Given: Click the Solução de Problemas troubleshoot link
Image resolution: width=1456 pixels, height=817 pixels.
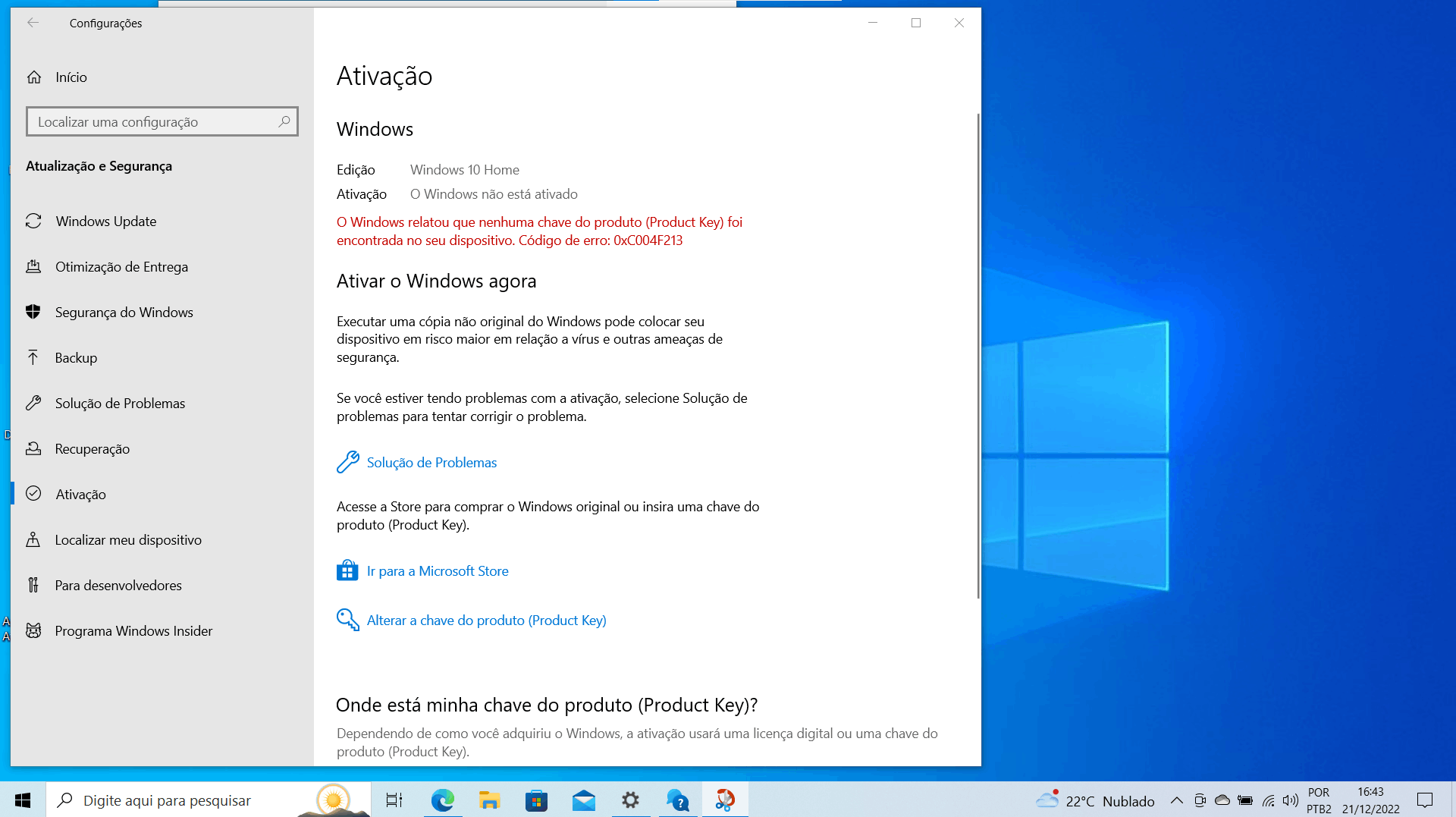Looking at the screenshot, I should coord(431,463).
